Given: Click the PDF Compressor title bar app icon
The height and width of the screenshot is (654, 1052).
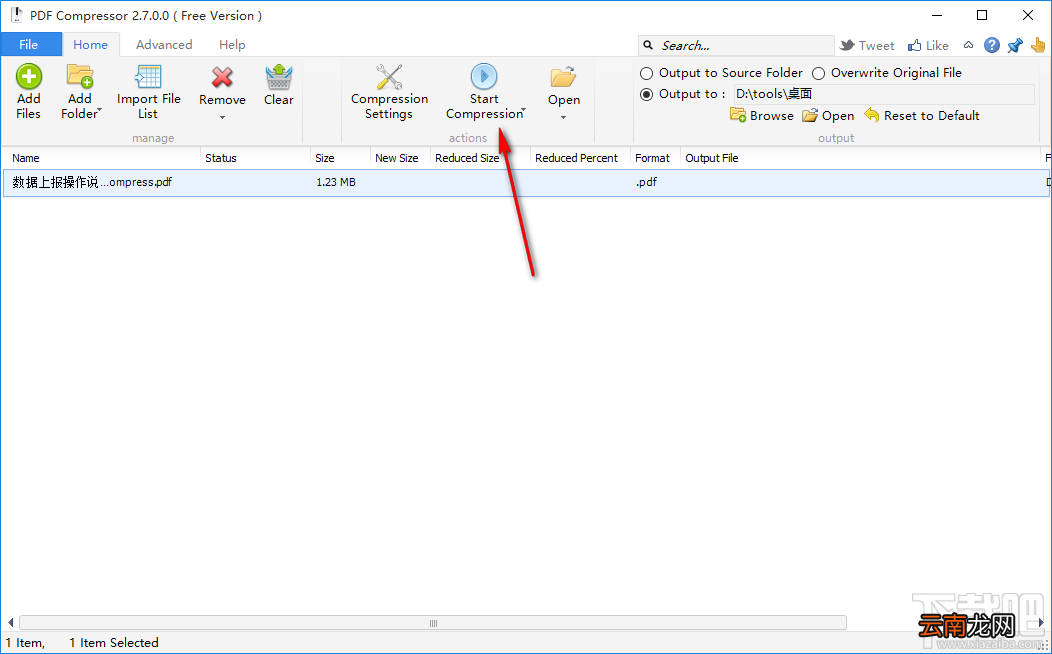Looking at the screenshot, I should click(16, 15).
